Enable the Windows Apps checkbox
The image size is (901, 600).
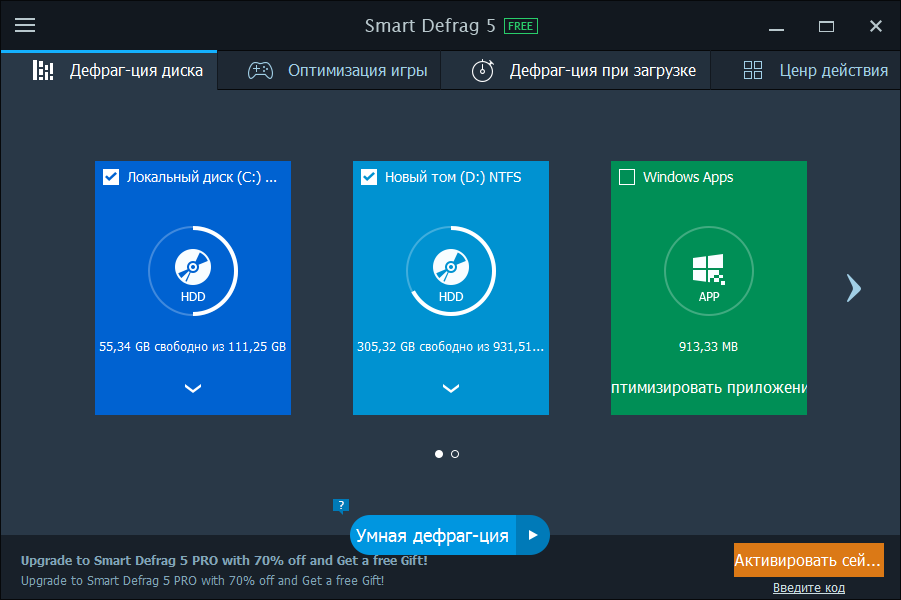click(627, 177)
